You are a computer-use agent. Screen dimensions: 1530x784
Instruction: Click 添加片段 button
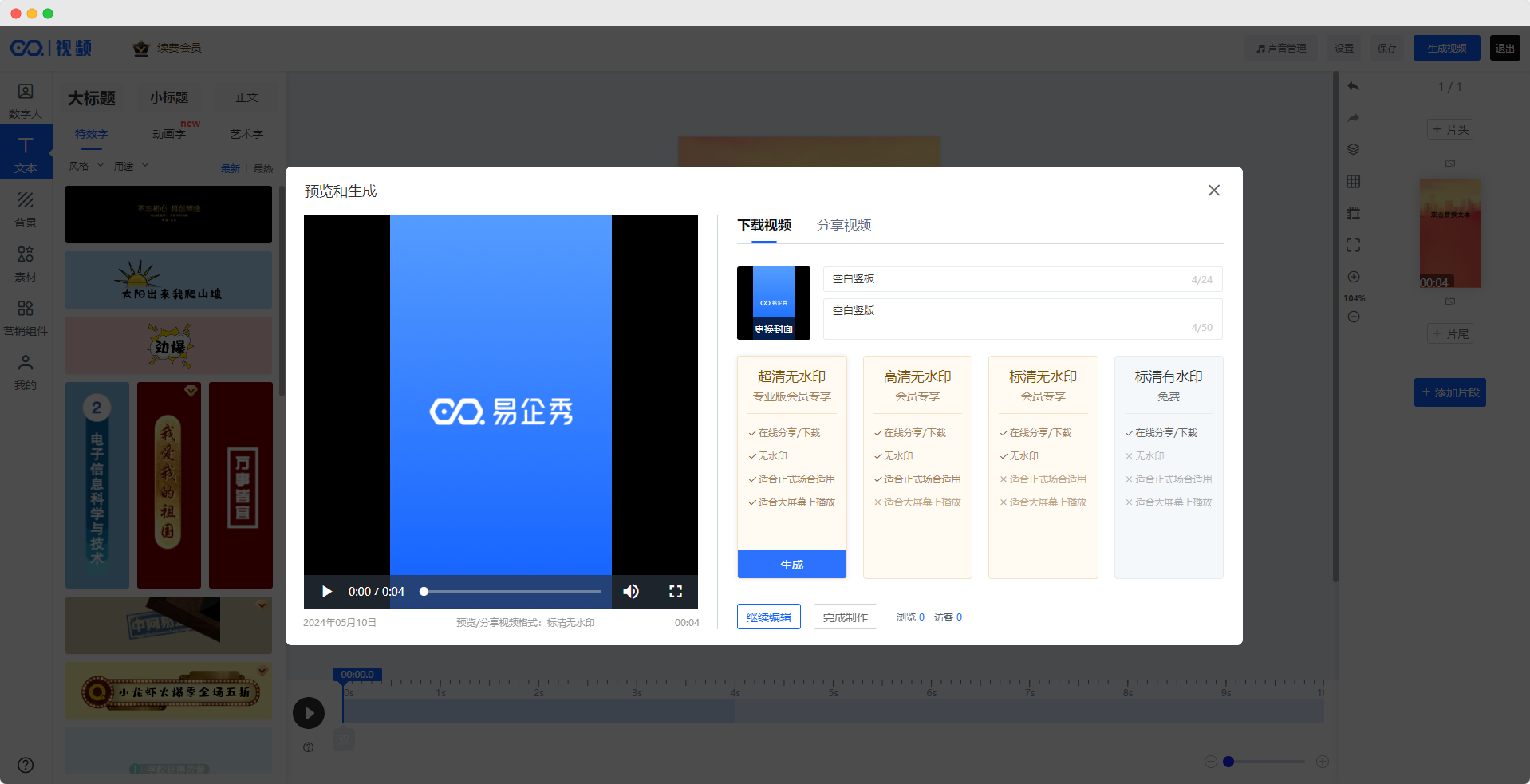pos(1450,392)
